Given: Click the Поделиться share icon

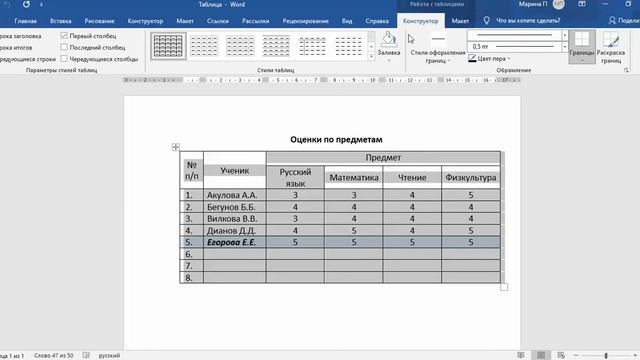Looking at the screenshot, I should point(612,20).
